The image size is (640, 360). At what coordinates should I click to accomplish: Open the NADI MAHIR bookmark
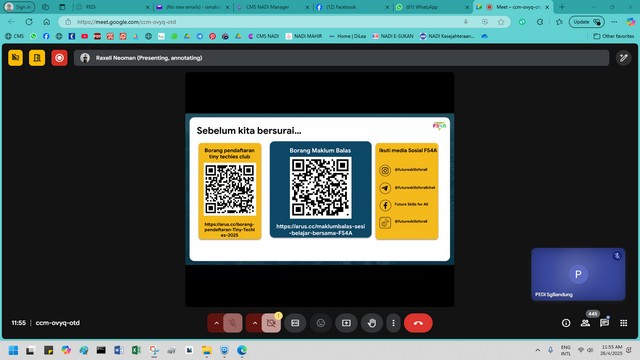[x=304, y=36]
